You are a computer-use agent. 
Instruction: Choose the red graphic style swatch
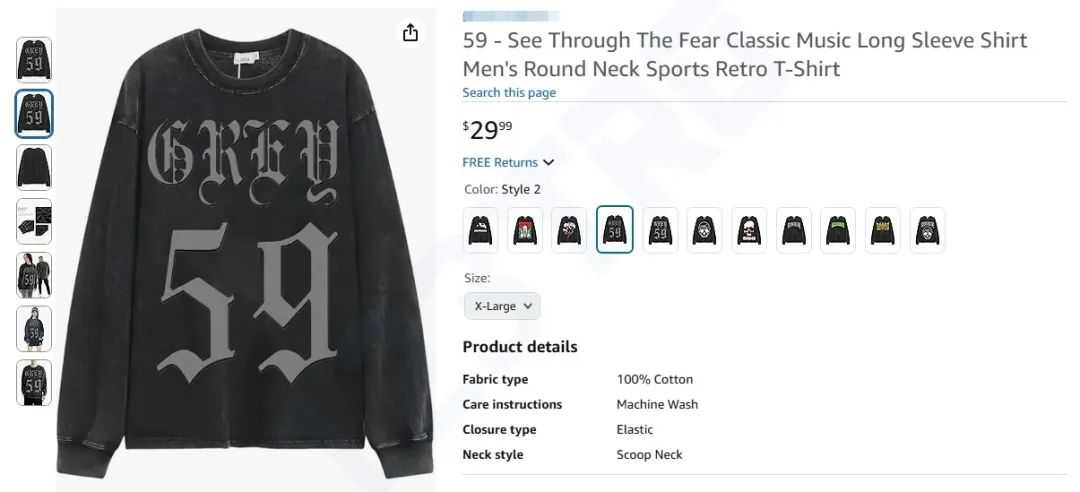525,230
